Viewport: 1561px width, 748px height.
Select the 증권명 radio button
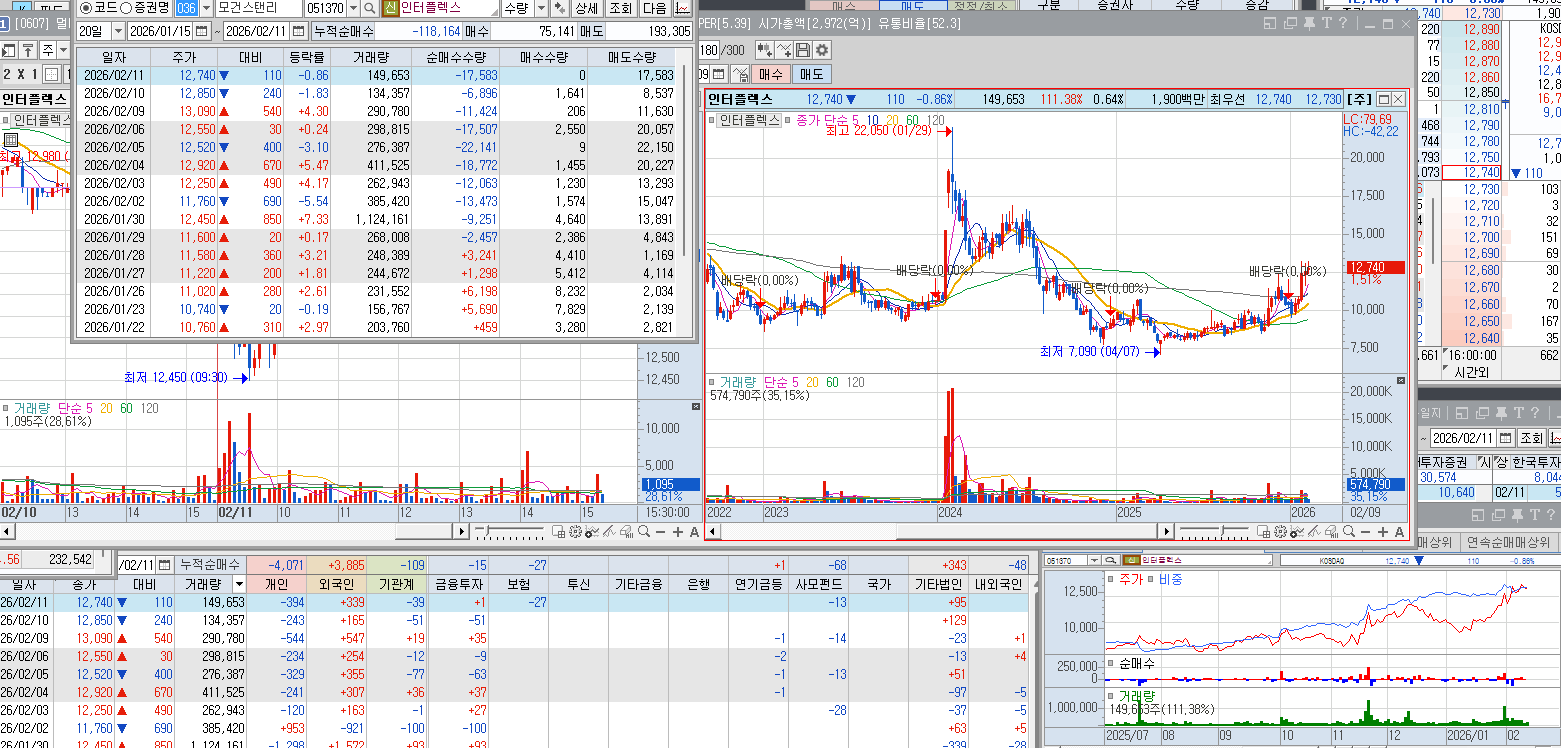(x=127, y=8)
